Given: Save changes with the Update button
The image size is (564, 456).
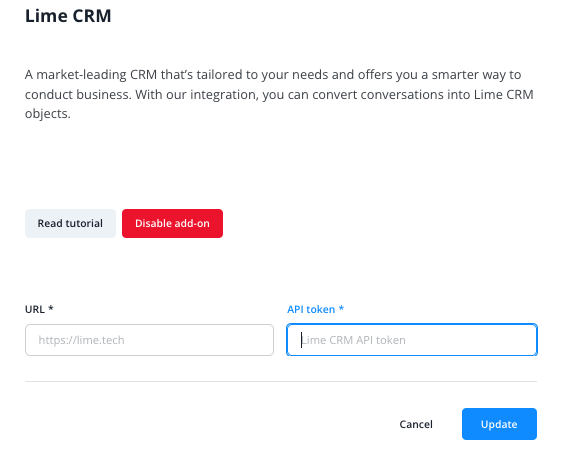Looking at the screenshot, I should (499, 424).
